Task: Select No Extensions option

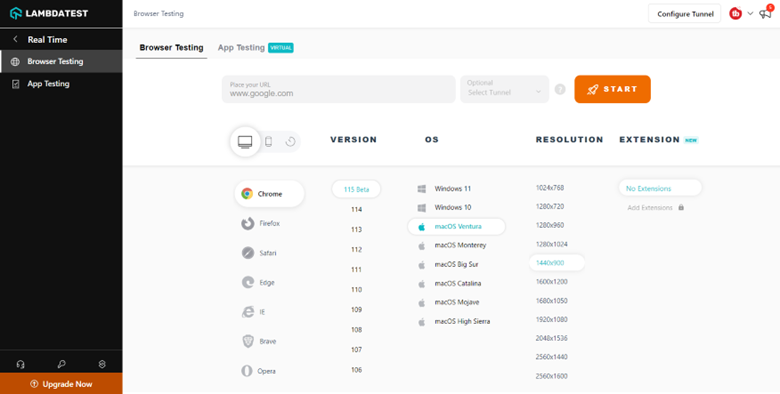Action: click(x=660, y=188)
